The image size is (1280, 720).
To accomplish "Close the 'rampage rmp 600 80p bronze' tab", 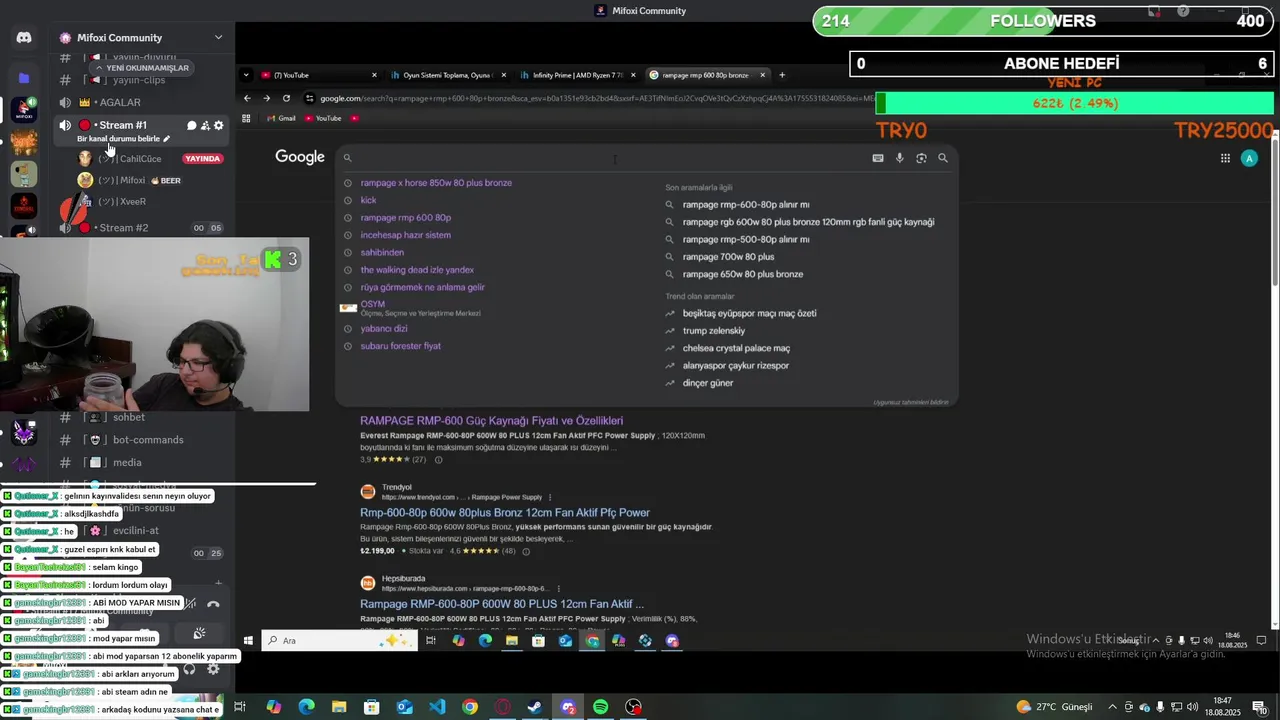I will [762, 75].
